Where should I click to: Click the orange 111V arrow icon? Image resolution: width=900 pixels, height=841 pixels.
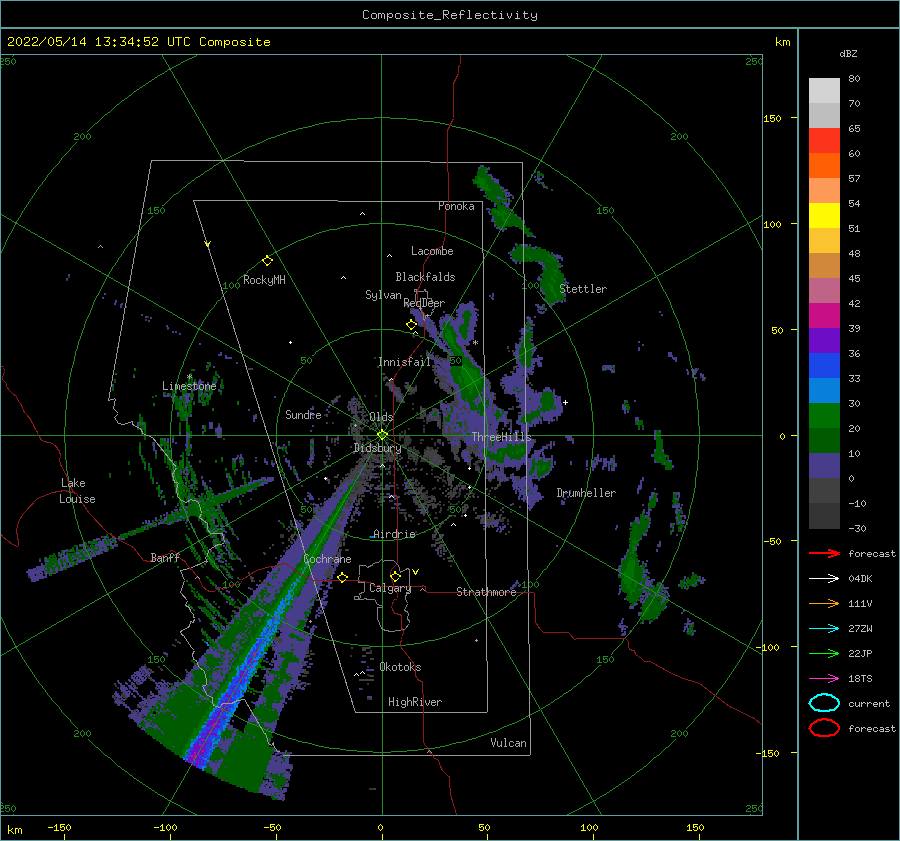click(824, 603)
